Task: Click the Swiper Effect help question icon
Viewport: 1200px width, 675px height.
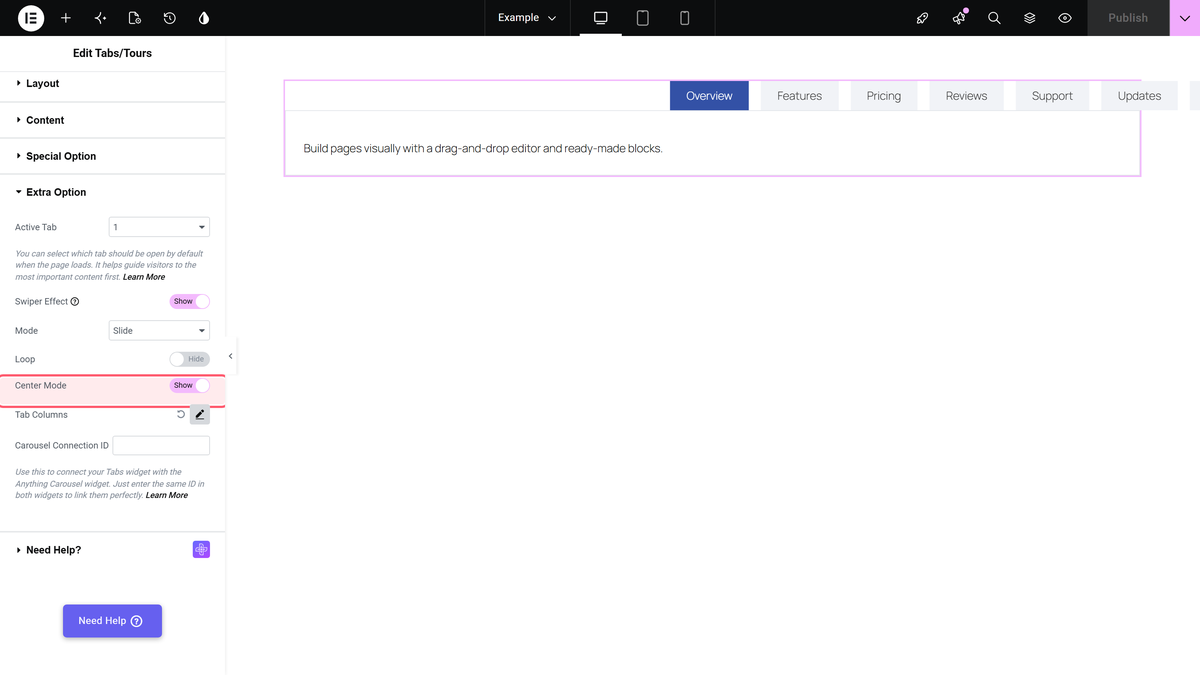Action: tap(75, 301)
